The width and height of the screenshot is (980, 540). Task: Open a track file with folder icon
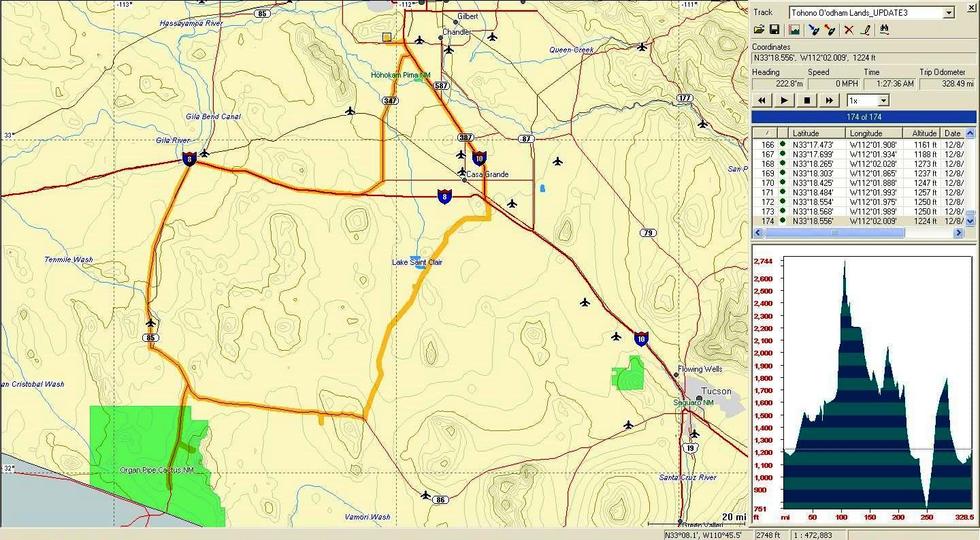pos(759,29)
